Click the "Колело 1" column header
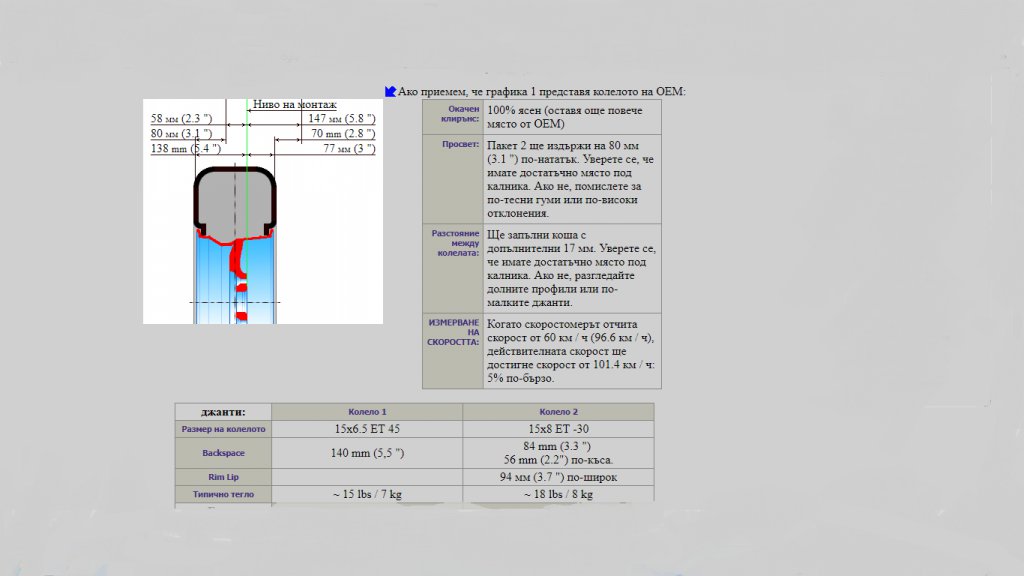 coord(367,412)
